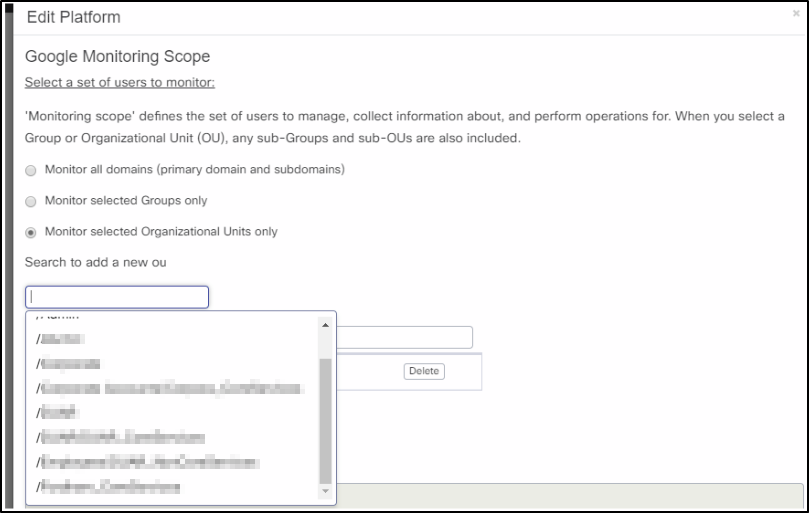Click the 'Search to add a new ou' label
Image resolution: width=809 pixels, height=513 pixels.
pos(95,262)
